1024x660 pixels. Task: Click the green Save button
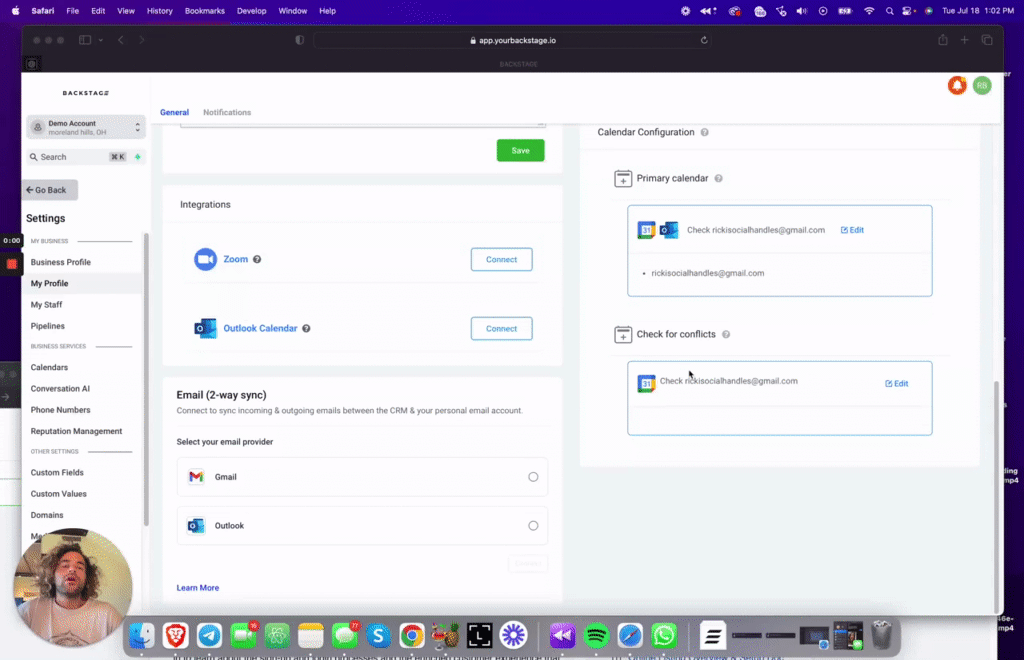coord(520,151)
